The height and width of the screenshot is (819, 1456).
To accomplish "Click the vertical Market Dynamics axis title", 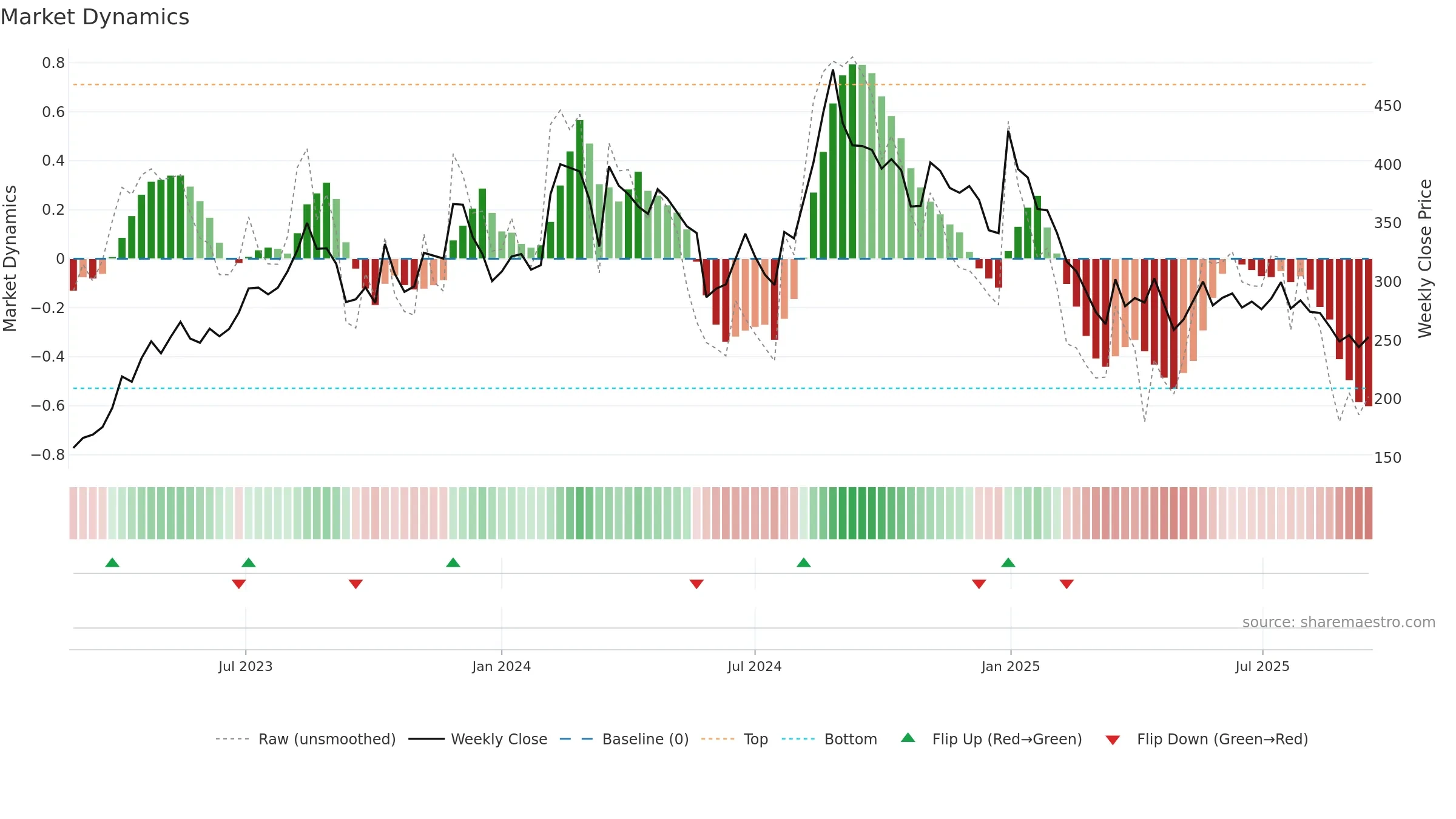I will (10, 258).
